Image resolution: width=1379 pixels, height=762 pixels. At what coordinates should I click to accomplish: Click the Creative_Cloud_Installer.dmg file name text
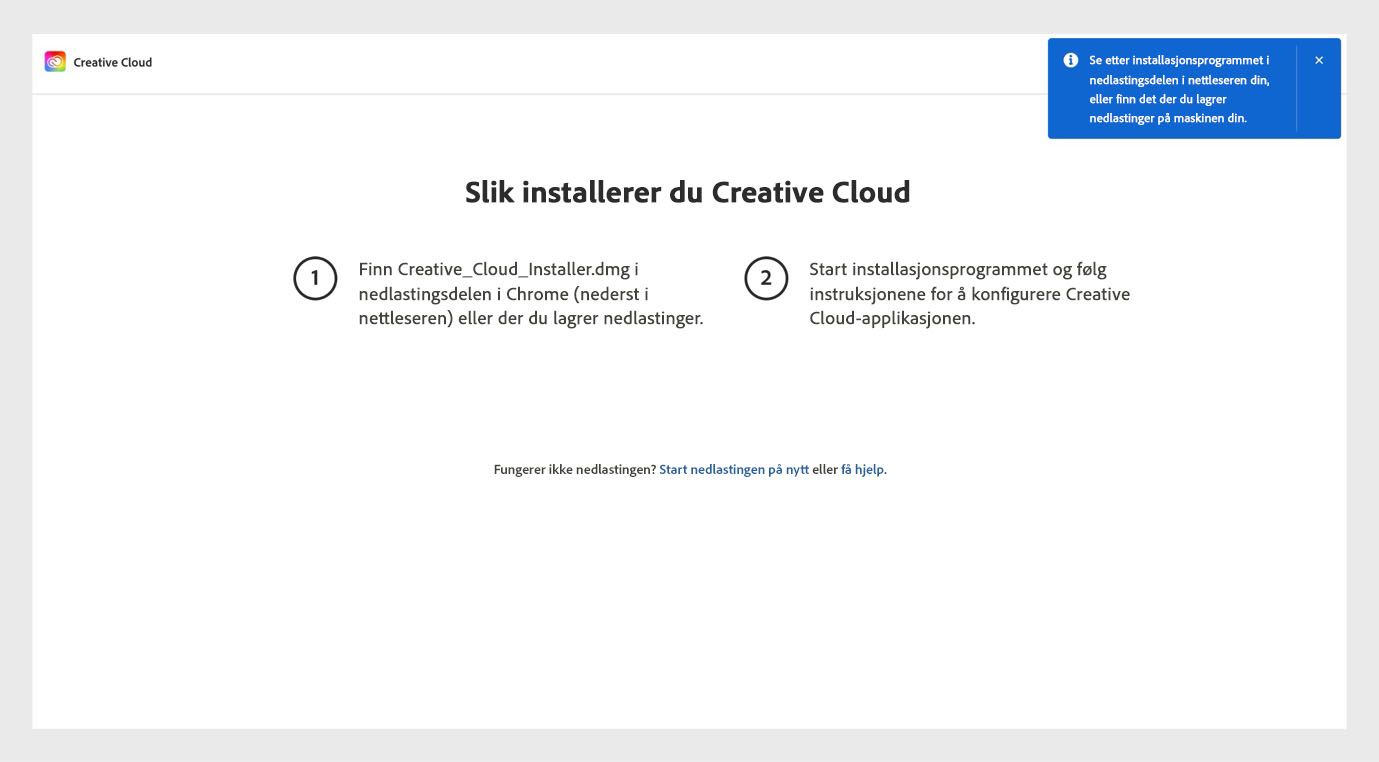click(513, 268)
